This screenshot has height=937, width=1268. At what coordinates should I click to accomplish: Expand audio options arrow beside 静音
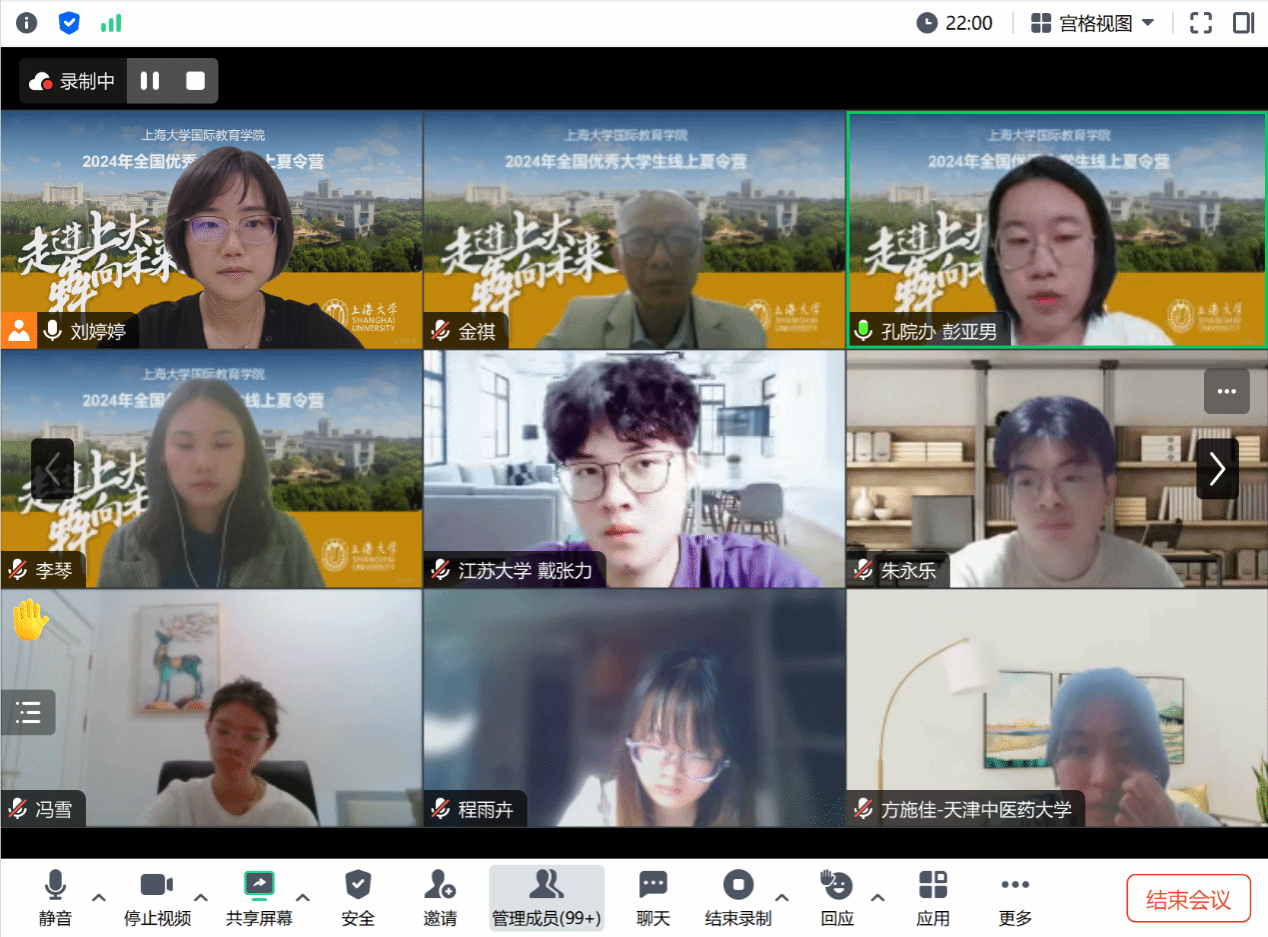click(99, 897)
